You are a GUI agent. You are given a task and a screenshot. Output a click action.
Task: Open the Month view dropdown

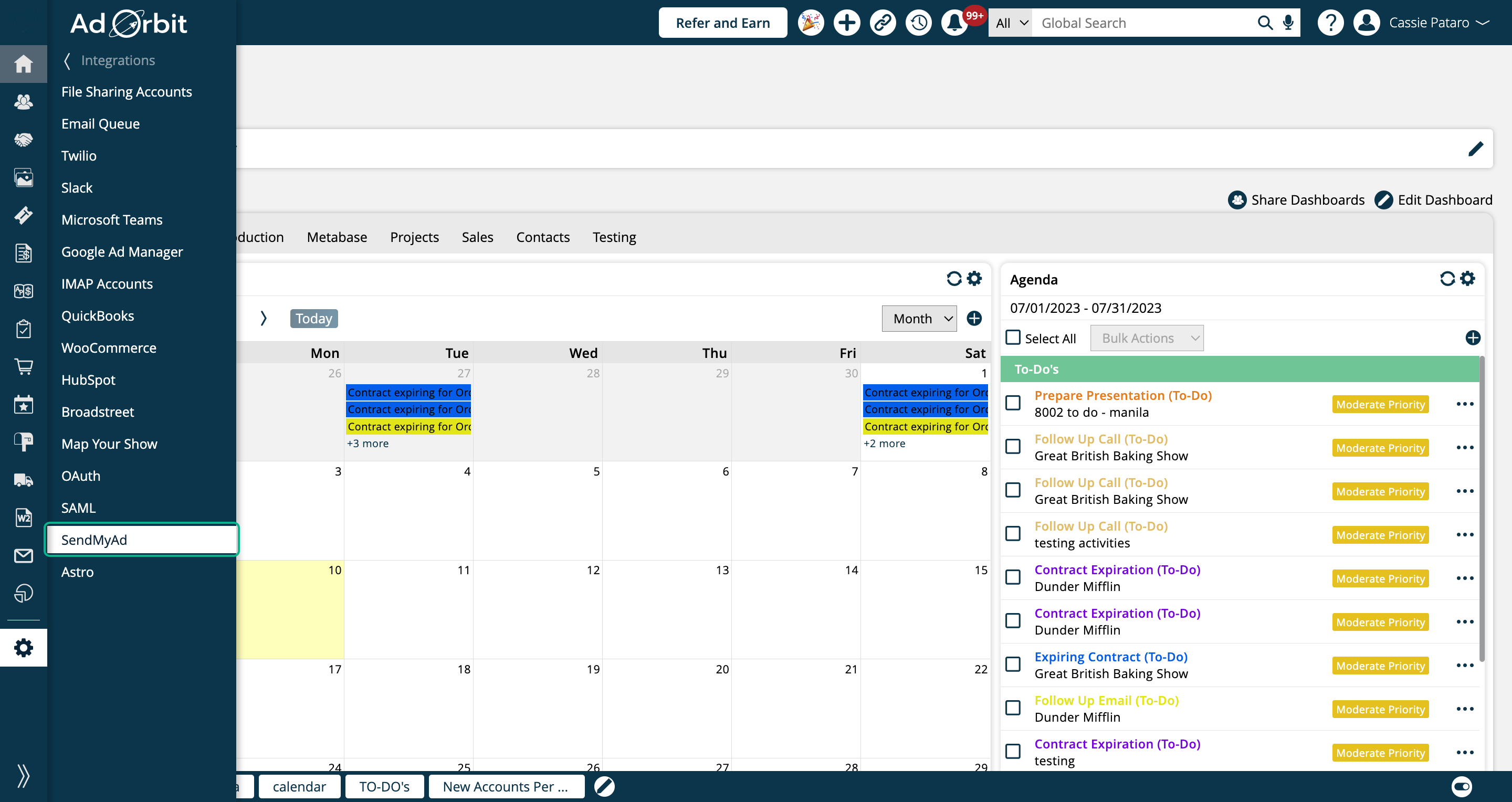(919, 319)
